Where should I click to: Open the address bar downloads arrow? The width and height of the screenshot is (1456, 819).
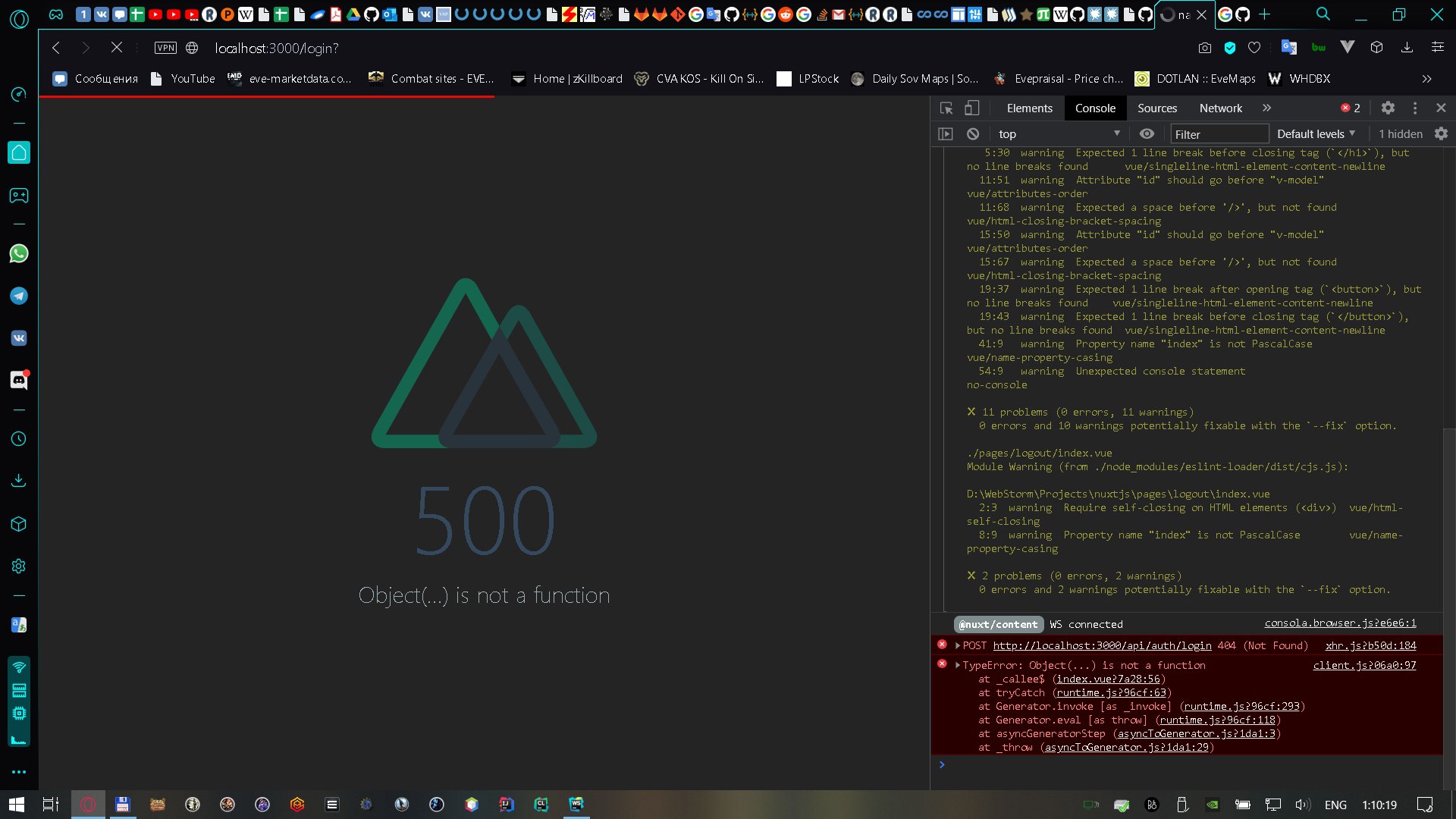coord(1407,48)
